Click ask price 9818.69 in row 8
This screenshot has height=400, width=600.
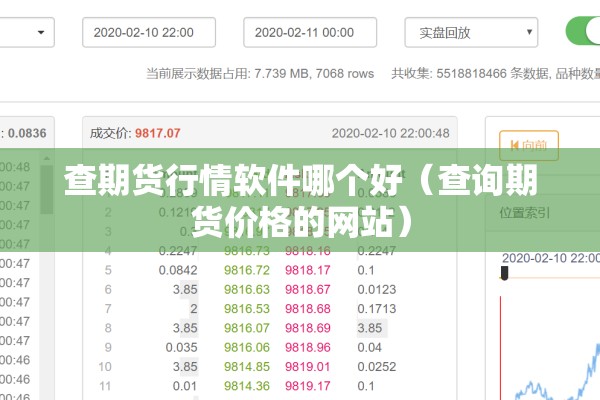click(307, 328)
